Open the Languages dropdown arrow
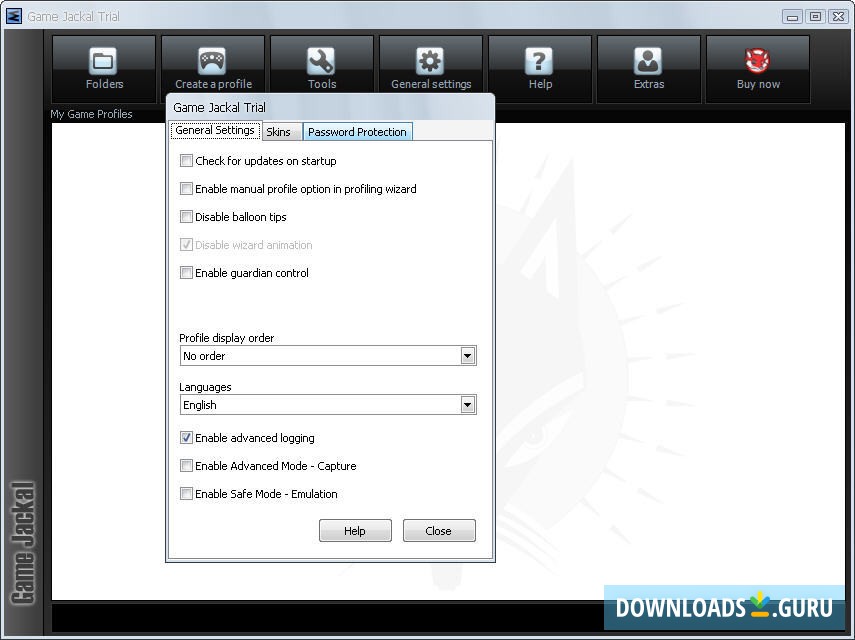 [x=467, y=405]
